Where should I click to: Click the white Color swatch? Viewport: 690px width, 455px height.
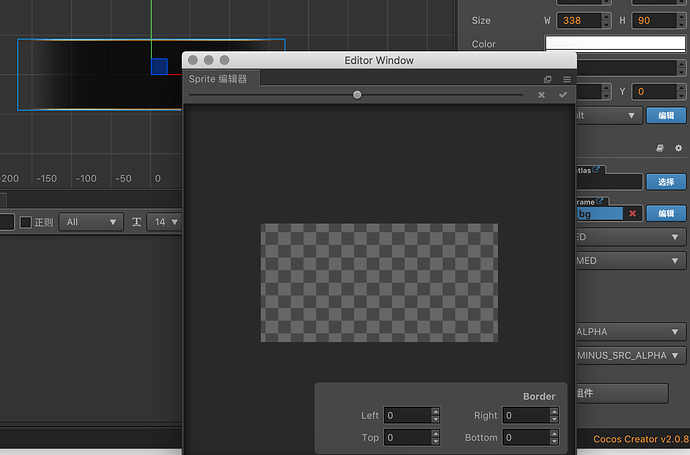coord(615,44)
